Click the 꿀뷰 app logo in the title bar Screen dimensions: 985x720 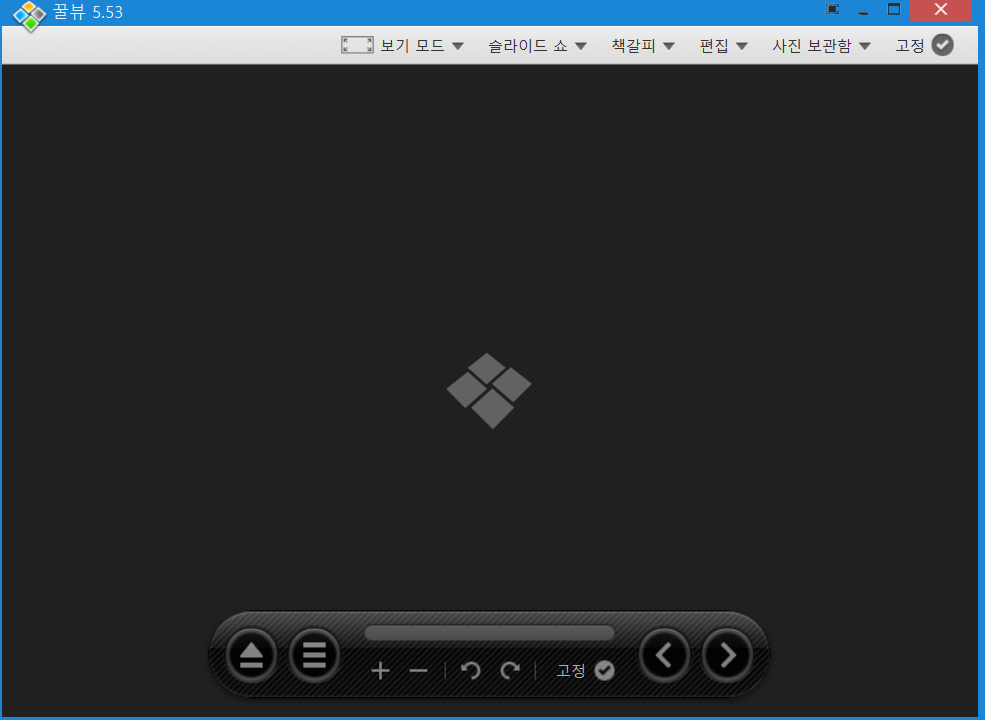[30, 14]
